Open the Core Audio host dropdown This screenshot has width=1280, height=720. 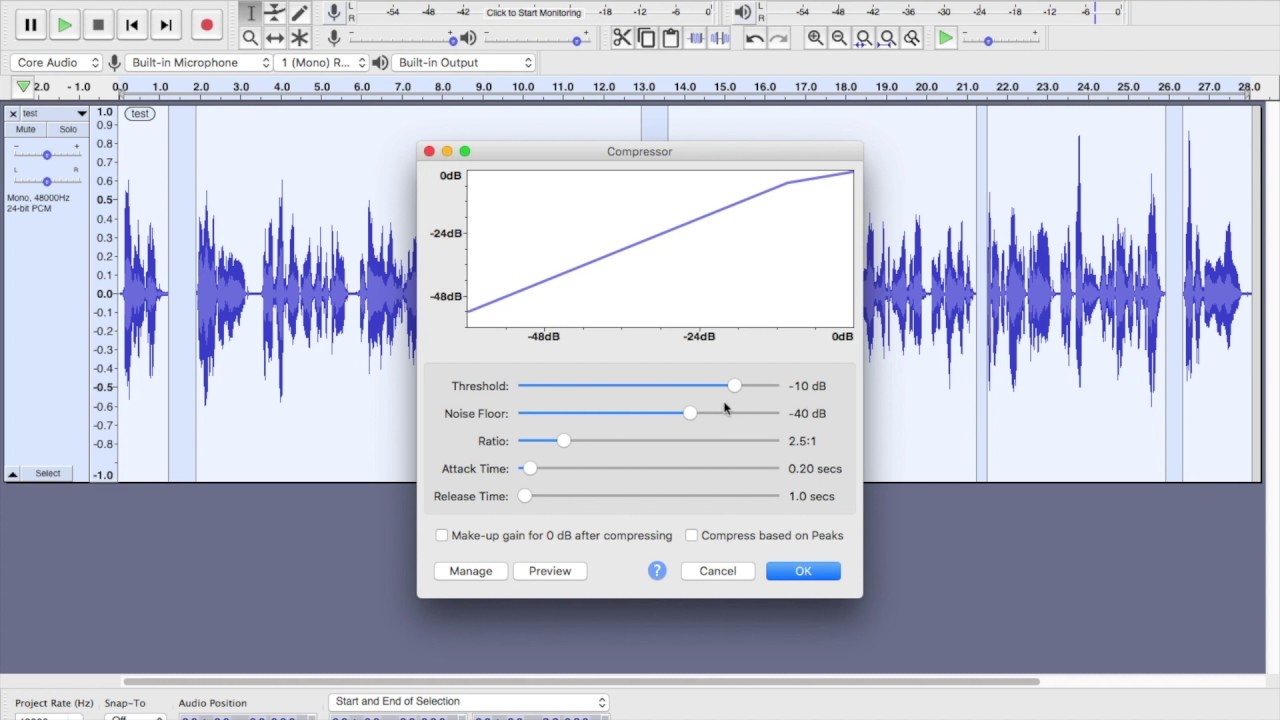tap(56, 62)
